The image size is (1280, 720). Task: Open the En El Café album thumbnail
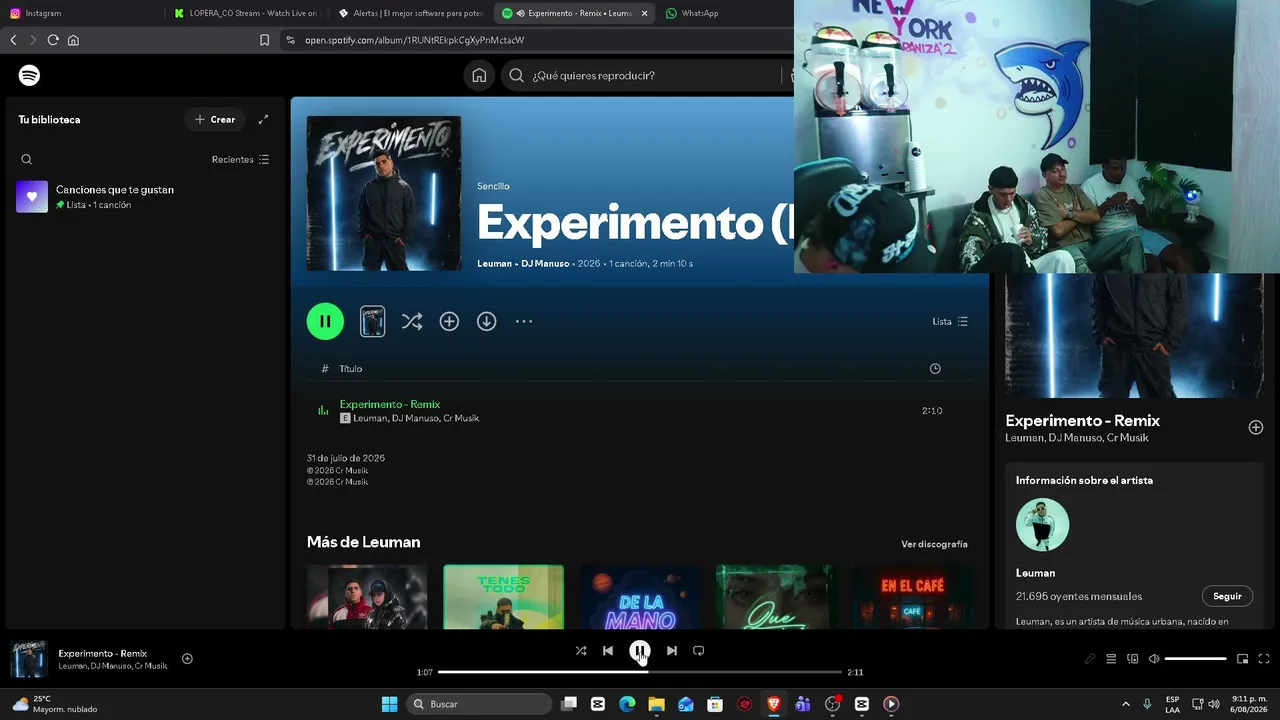coord(912,597)
